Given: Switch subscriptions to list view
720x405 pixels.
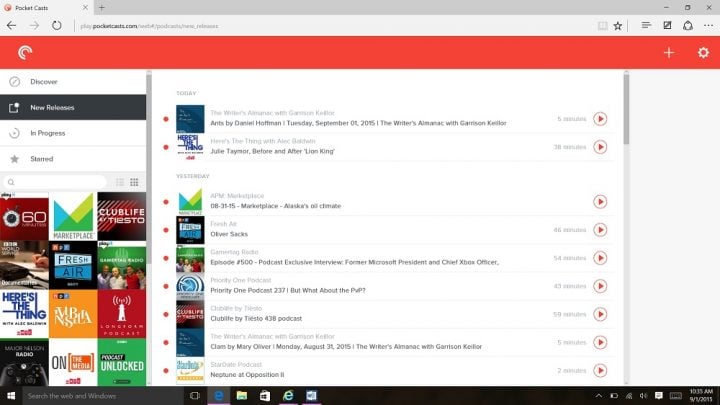Looking at the screenshot, I should (x=120, y=182).
